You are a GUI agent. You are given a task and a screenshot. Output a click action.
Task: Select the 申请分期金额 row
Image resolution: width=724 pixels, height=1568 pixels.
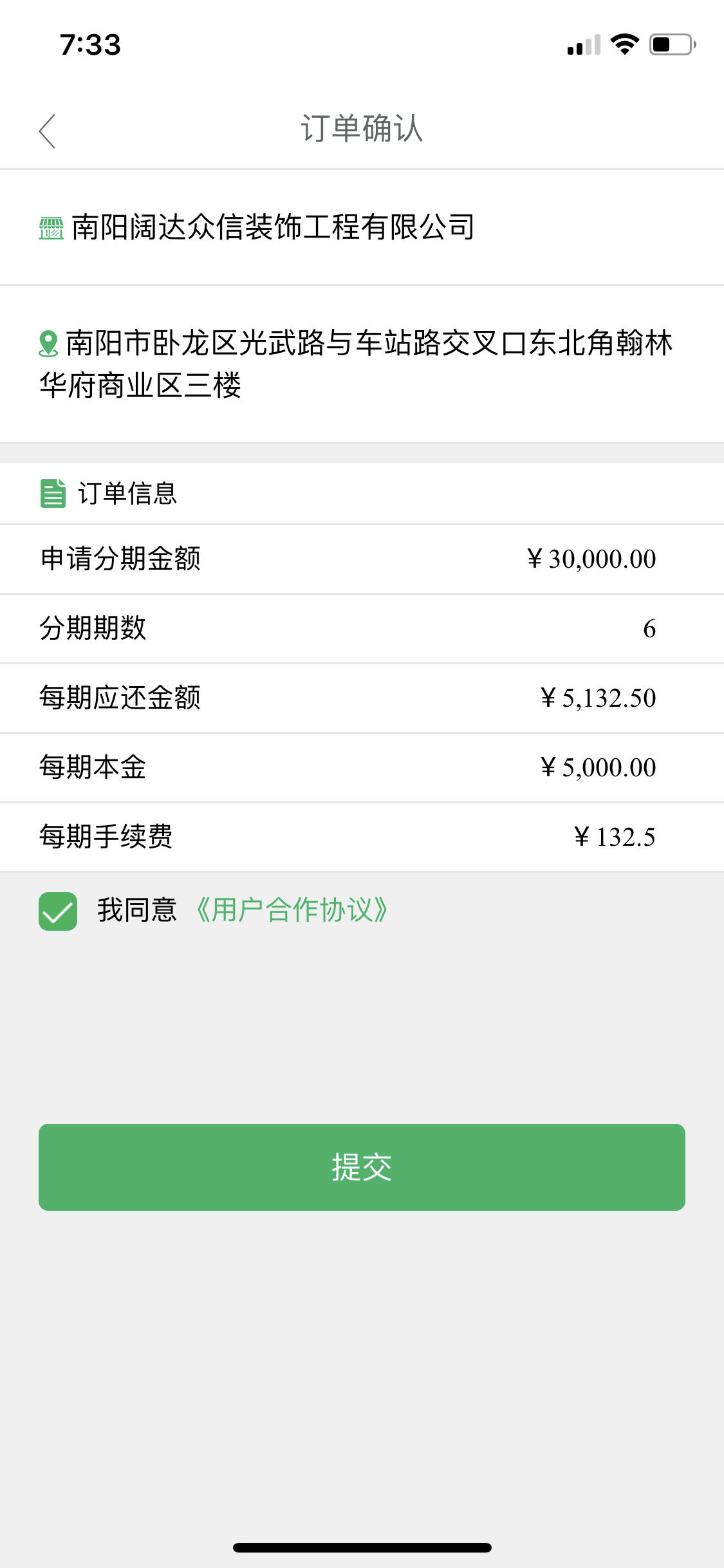pyautogui.click(x=362, y=559)
